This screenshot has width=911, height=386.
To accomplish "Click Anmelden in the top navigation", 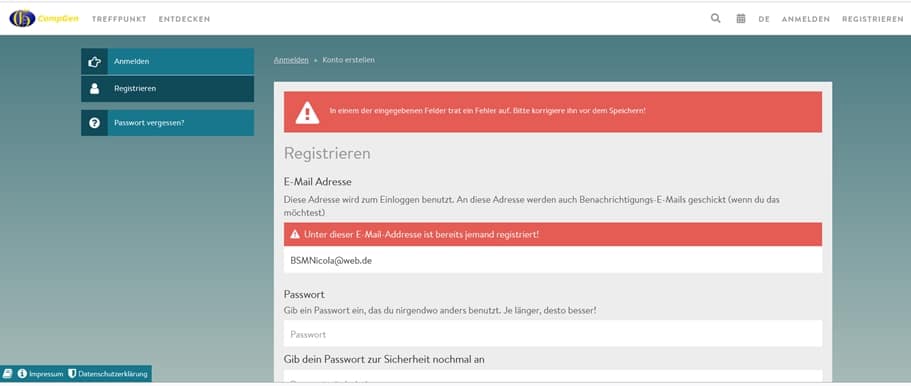I will click(x=805, y=19).
